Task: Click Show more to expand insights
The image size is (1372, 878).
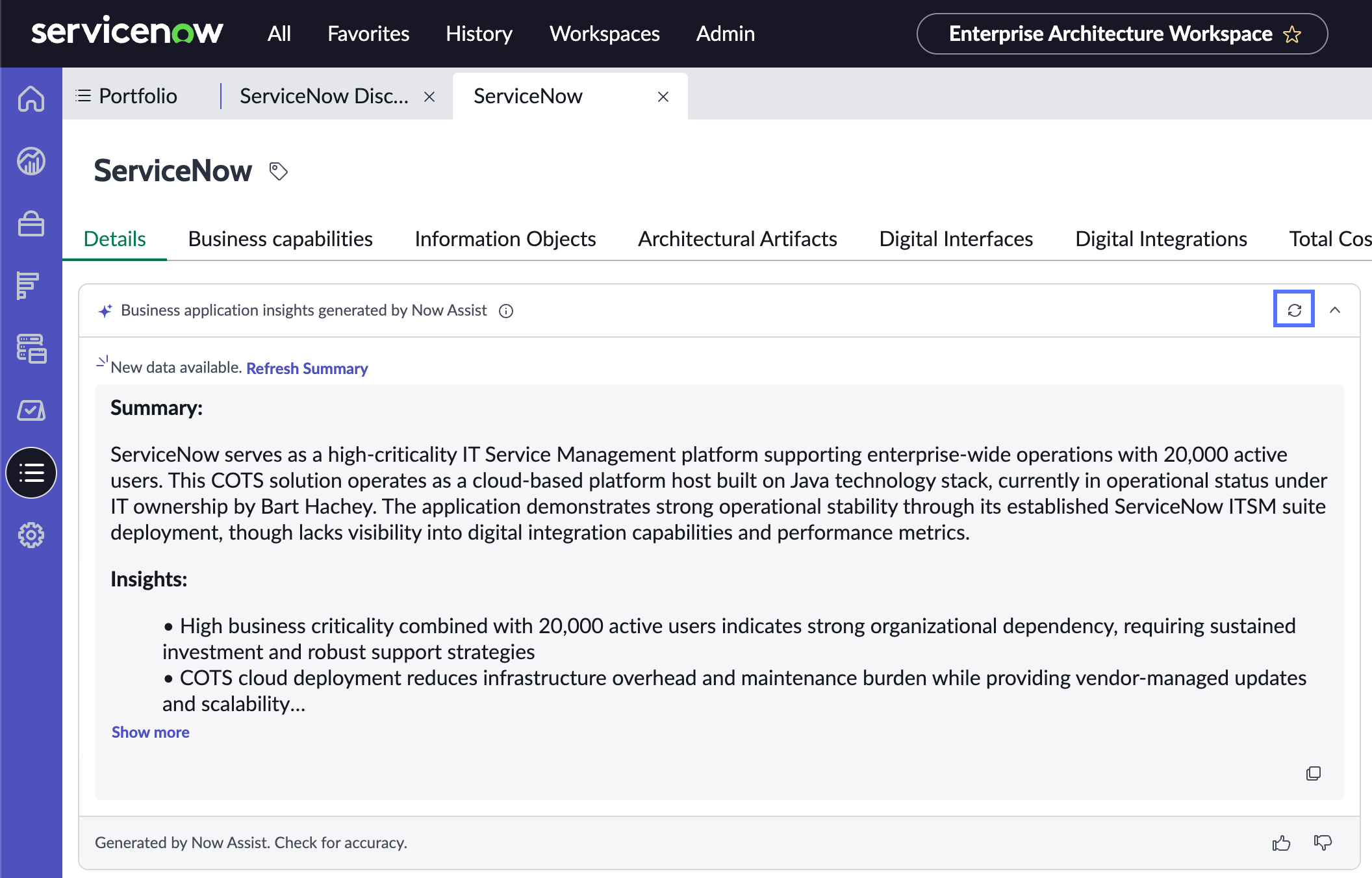Action: [151, 732]
